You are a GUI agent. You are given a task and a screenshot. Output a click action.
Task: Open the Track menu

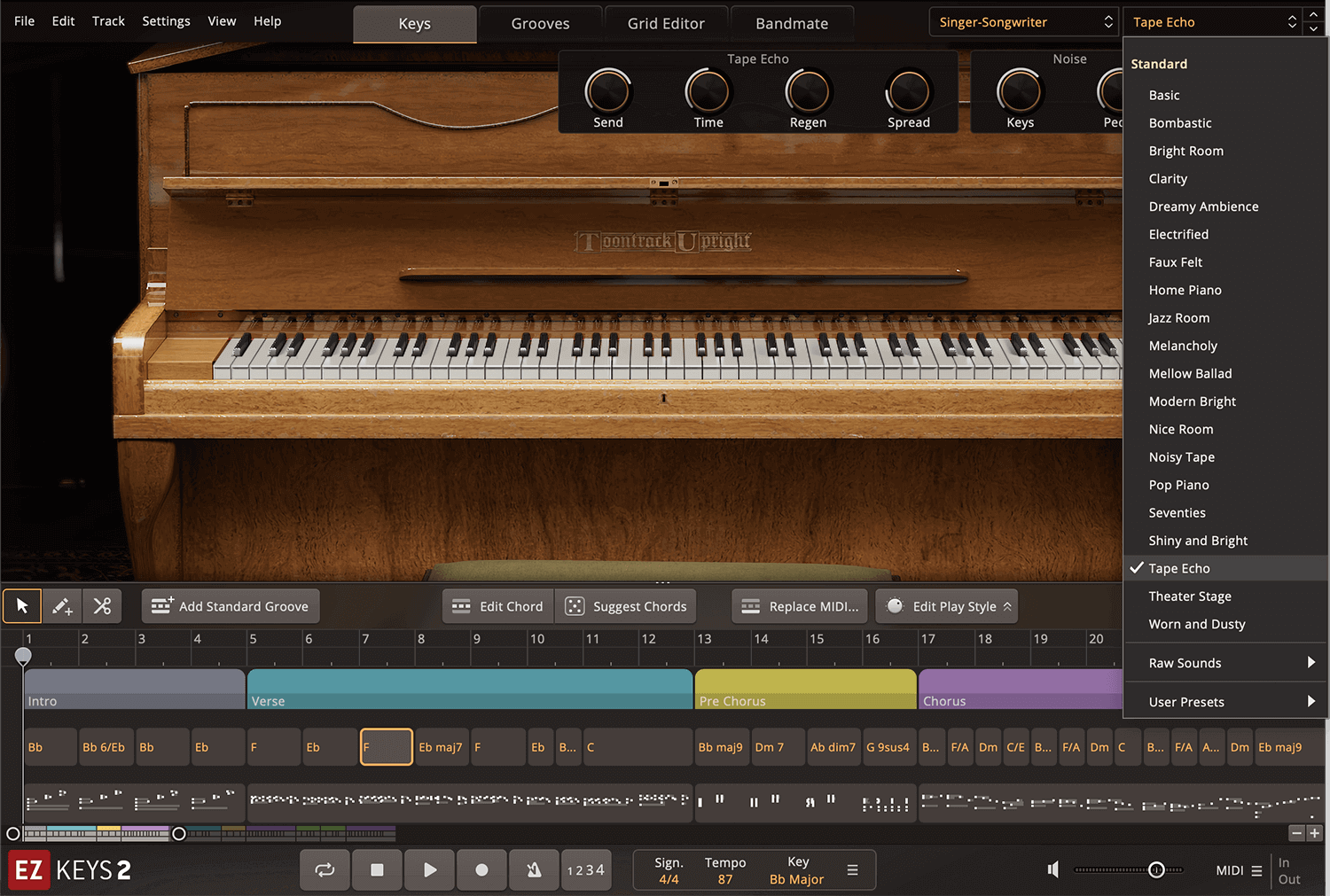point(108,21)
